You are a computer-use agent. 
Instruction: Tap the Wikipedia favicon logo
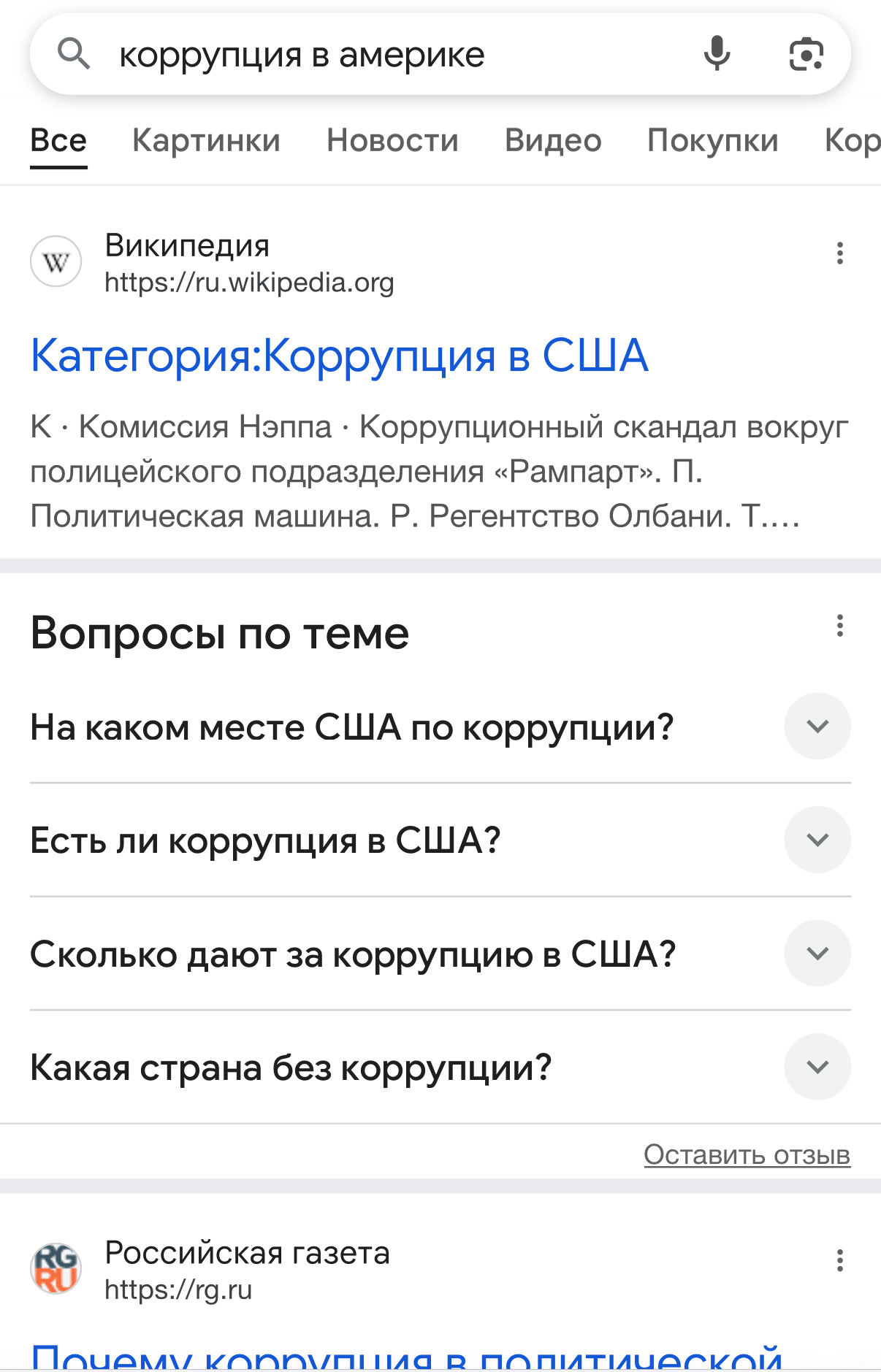56,261
